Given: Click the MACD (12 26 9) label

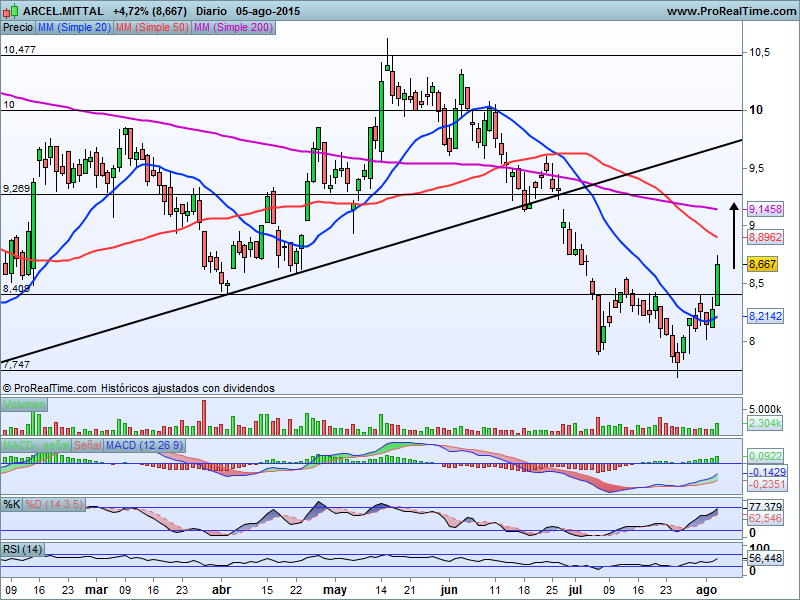Looking at the screenshot, I should [145, 445].
